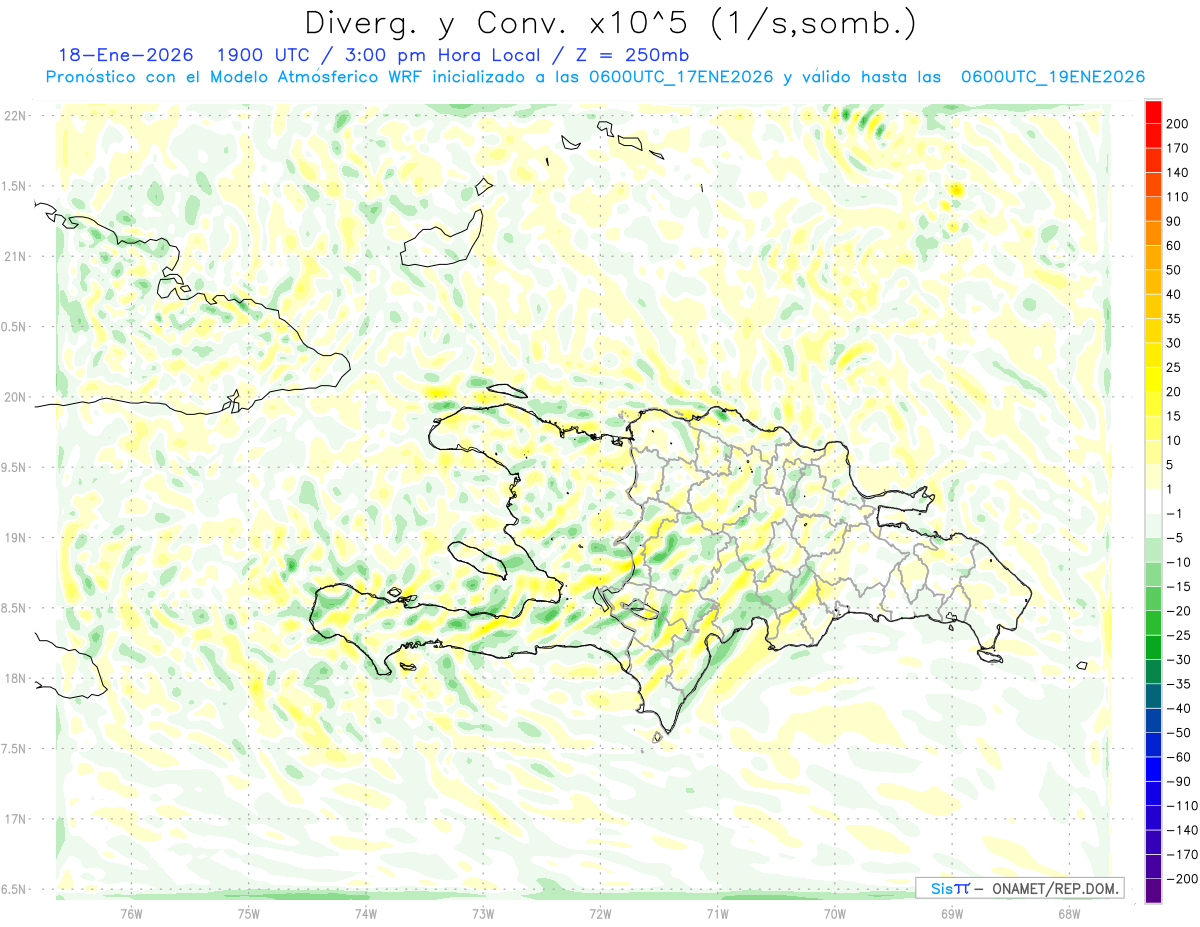Click the "SisTT - ONAMET/REP.DOM." credit box
The height and width of the screenshot is (927, 1200).
pyautogui.click(x=1020, y=888)
